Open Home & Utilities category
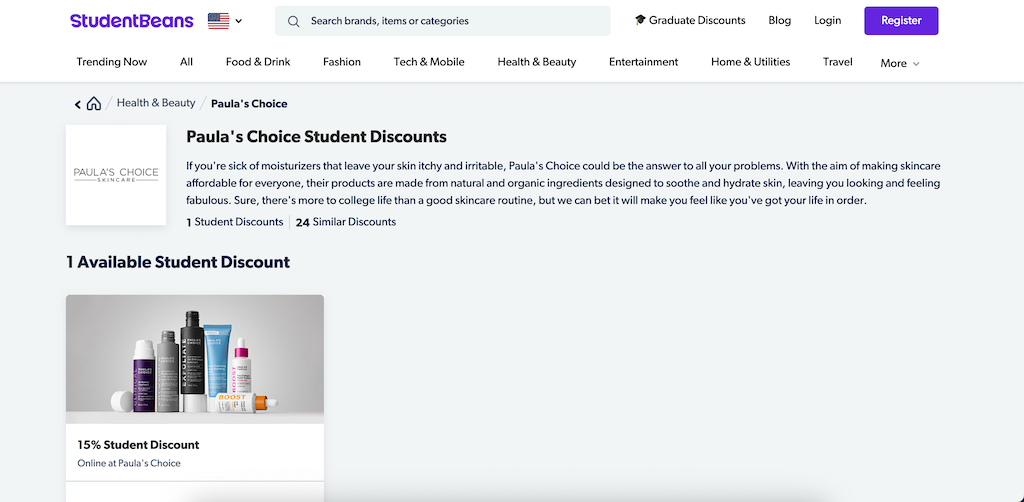 pos(750,62)
